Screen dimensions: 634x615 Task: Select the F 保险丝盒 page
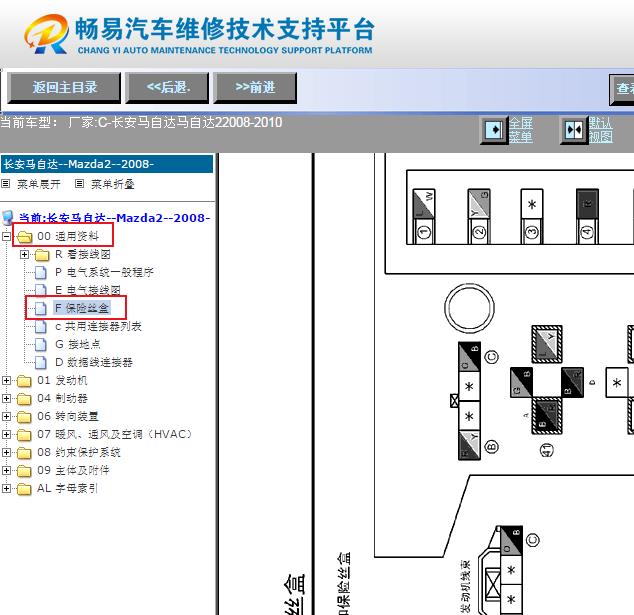(82, 308)
